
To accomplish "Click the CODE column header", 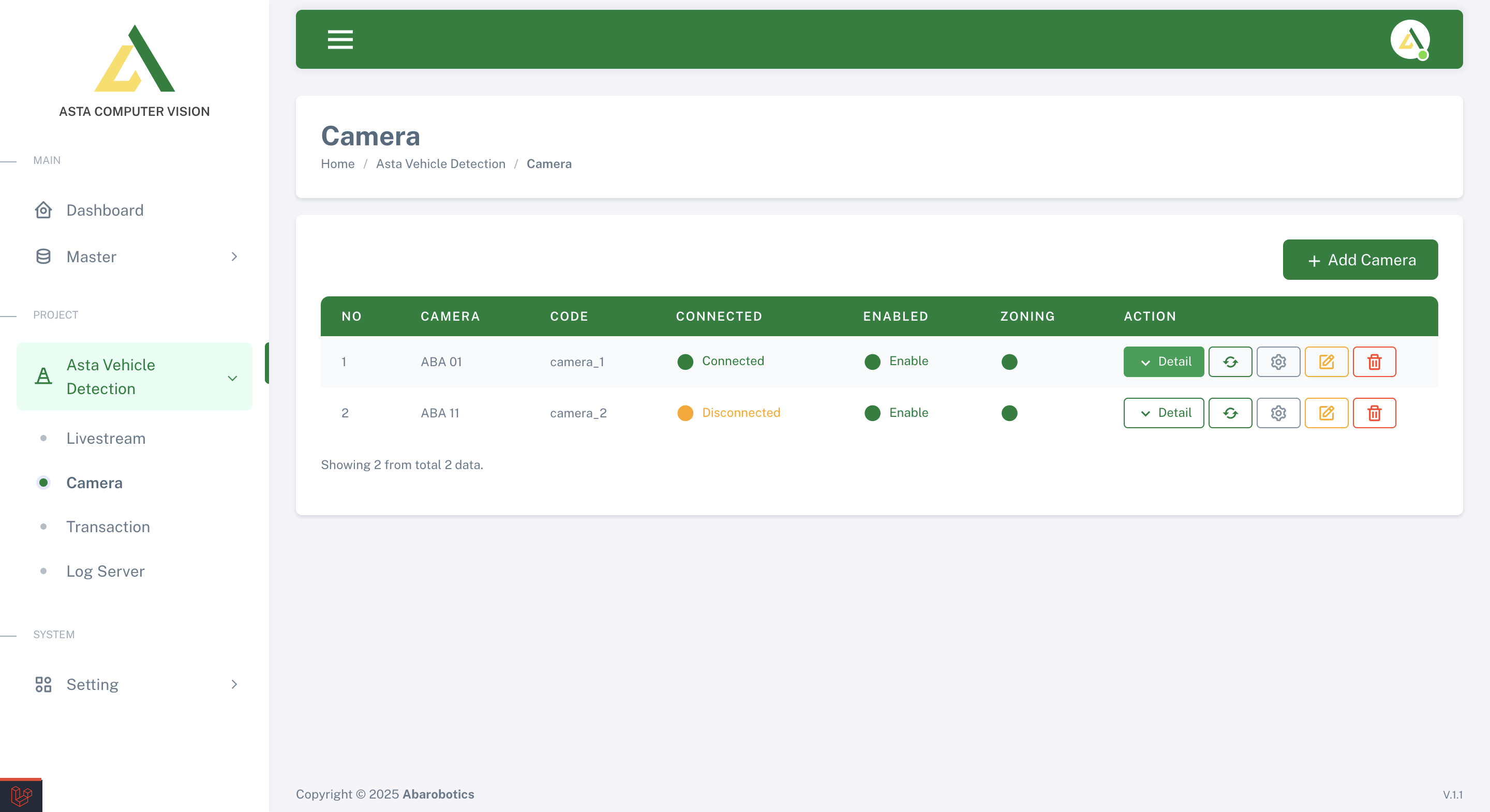I will 569,317.
